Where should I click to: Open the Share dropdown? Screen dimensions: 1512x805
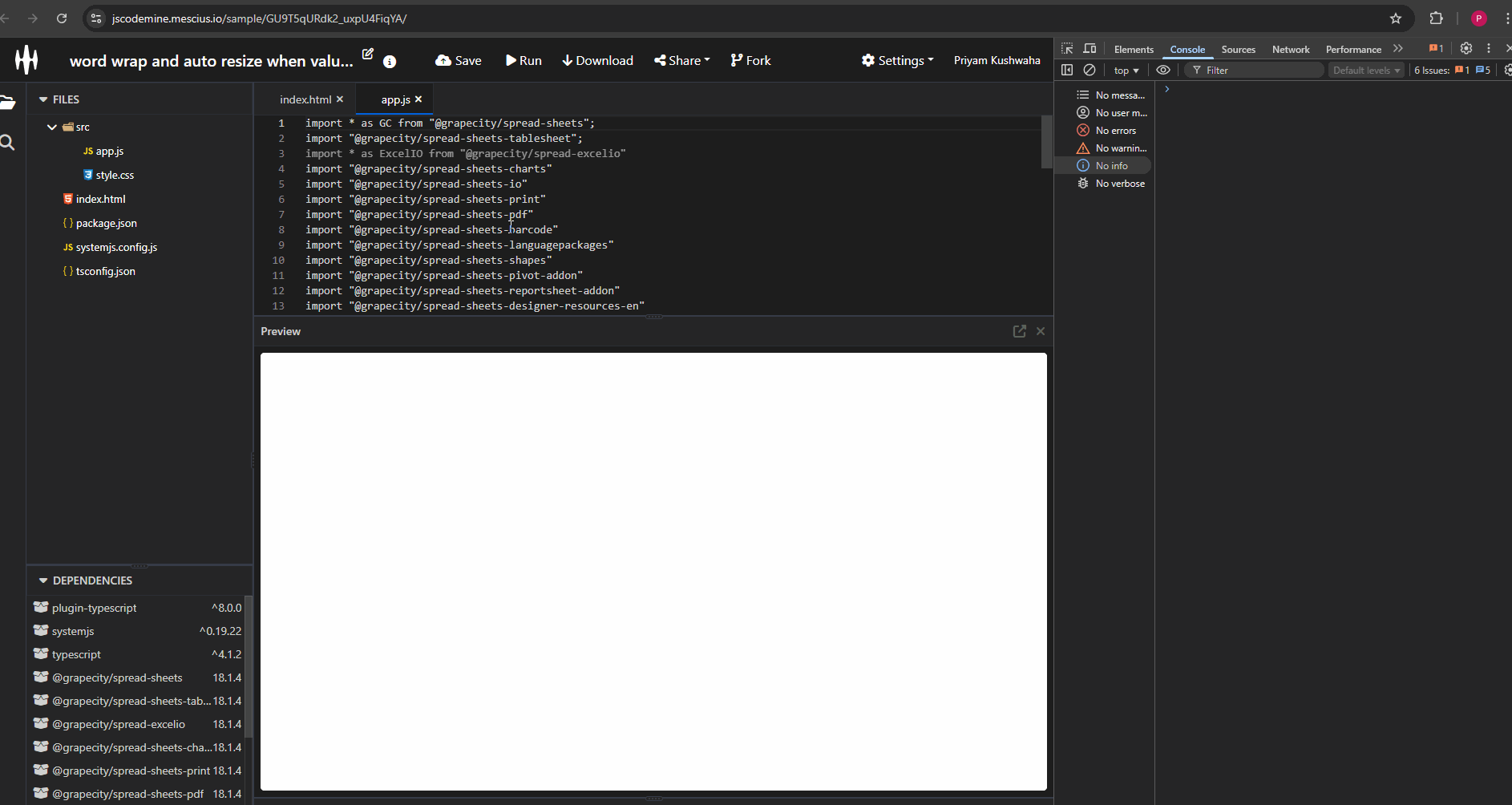point(682,60)
